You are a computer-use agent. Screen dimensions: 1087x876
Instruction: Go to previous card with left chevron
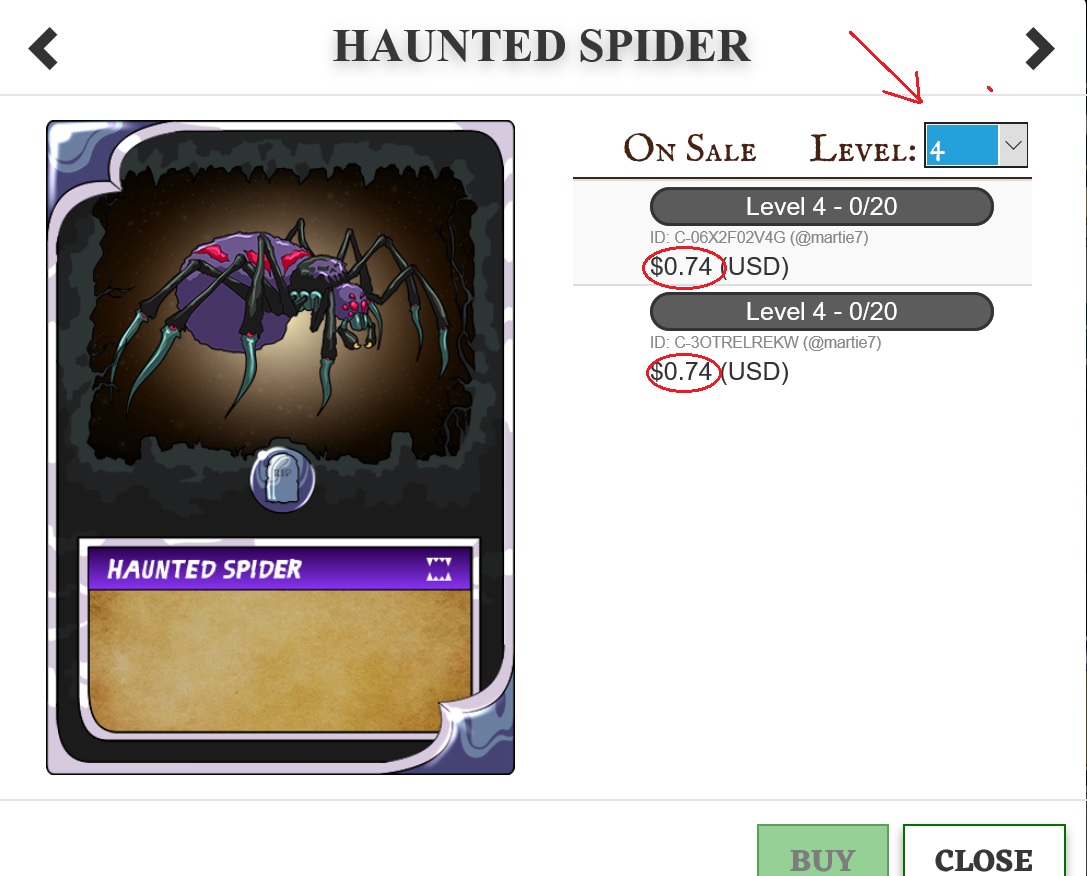click(43, 49)
